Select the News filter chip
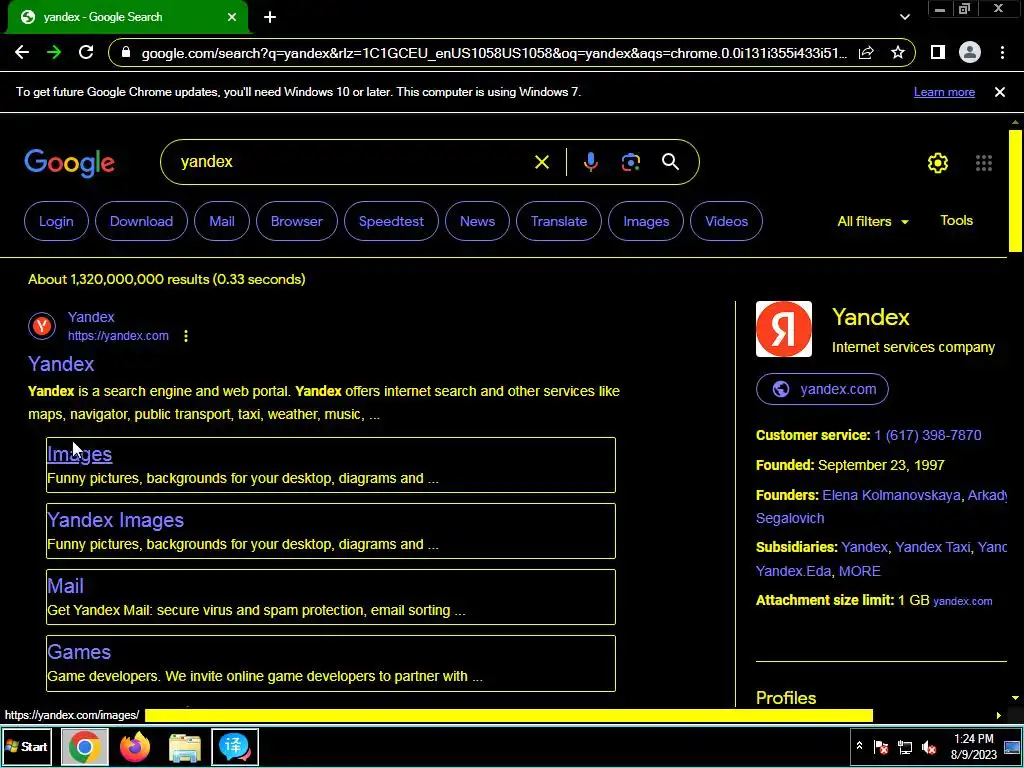Screen dimensions: 1024x768 coord(477,221)
